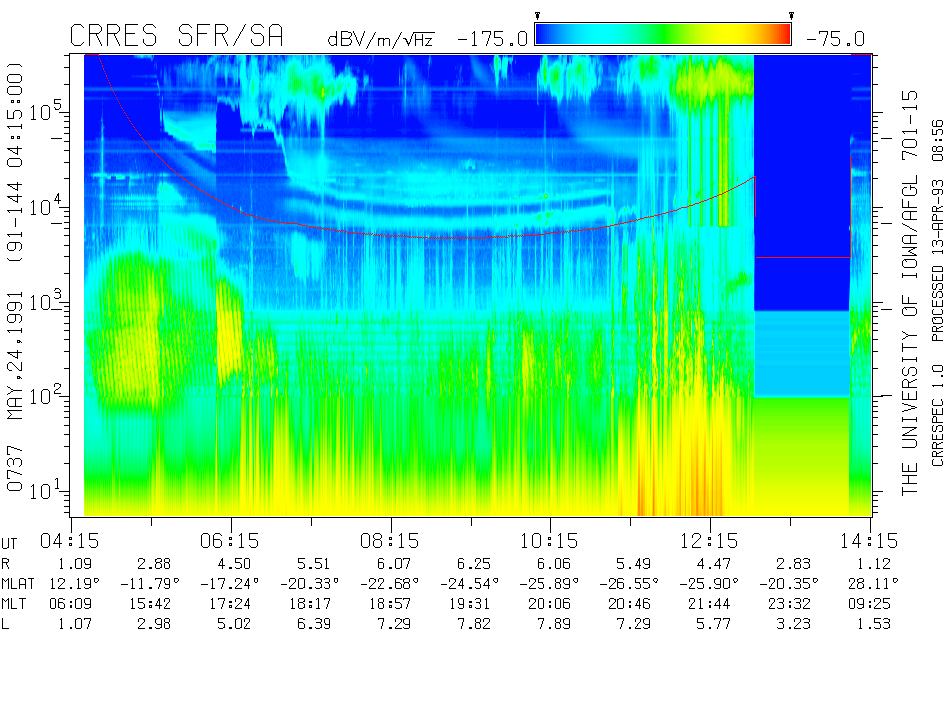Click the 04:15 UT time label

click(70, 541)
